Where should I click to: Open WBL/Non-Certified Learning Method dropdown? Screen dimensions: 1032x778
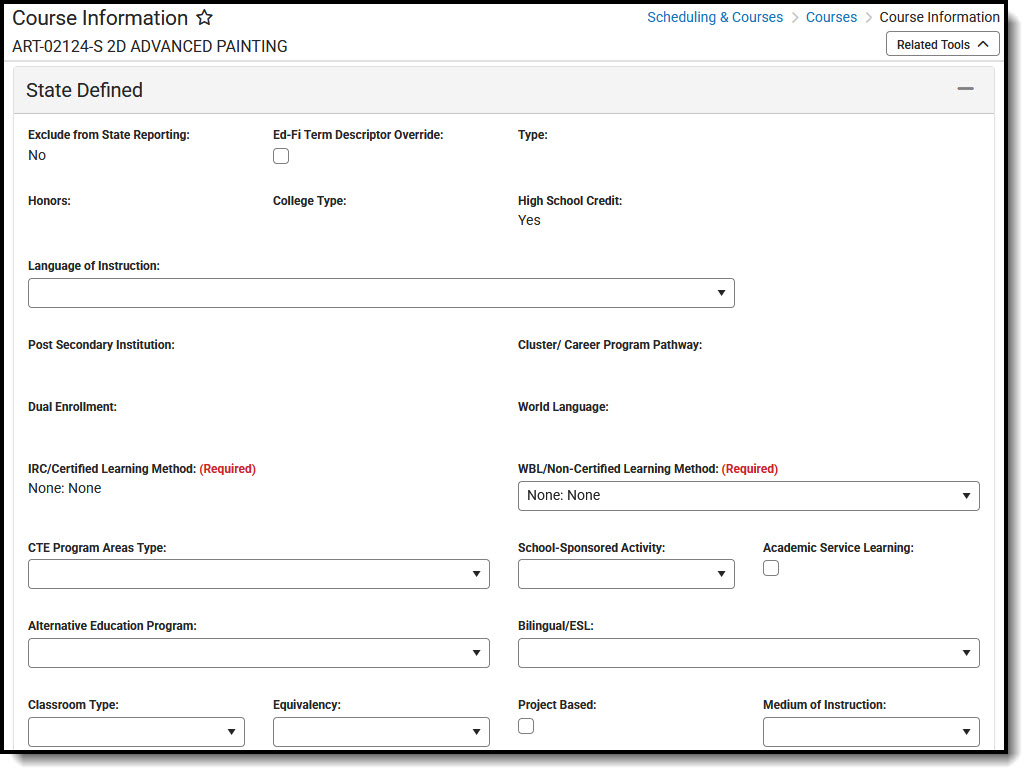pyautogui.click(x=748, y=496)
